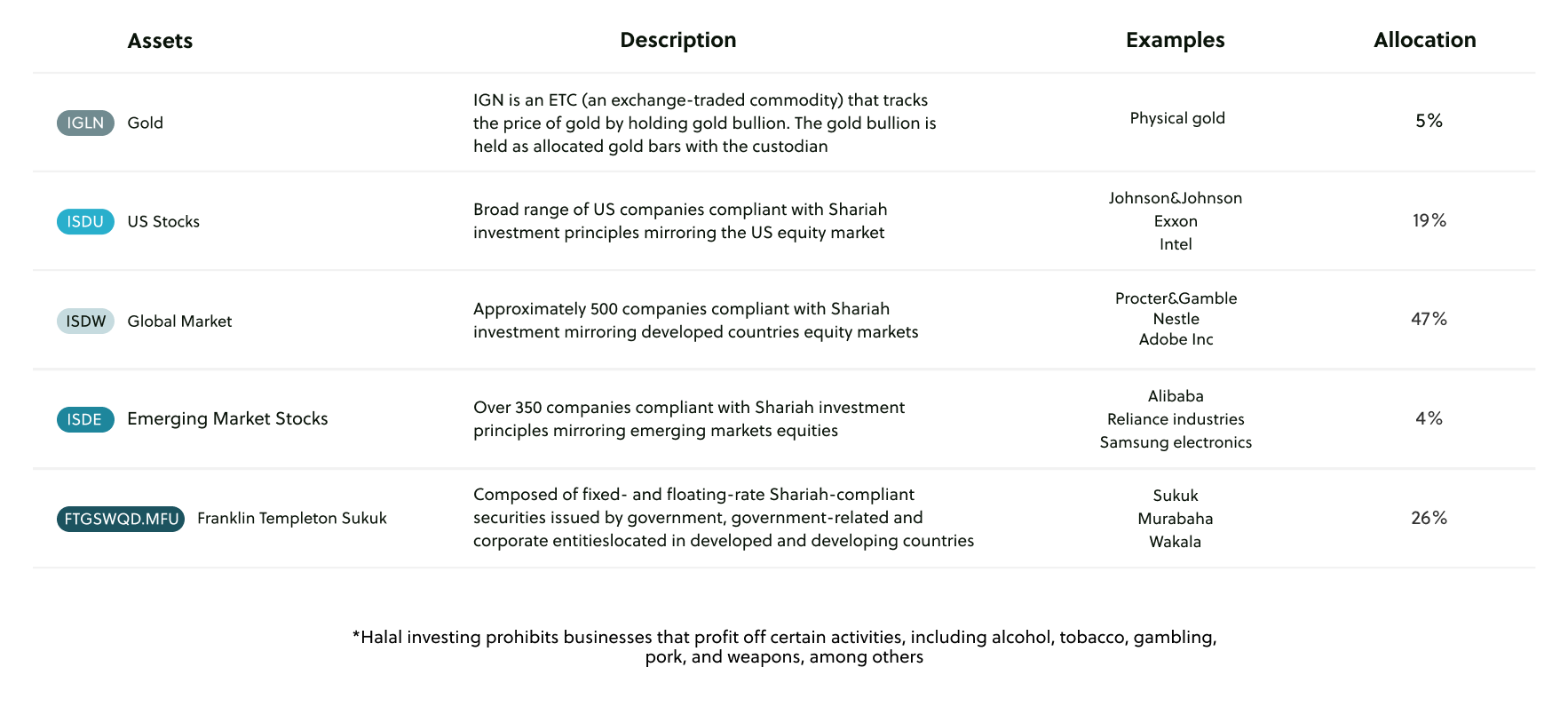
Task: Select the 26% allocation figure
Action: click(x=1429, y=518)
